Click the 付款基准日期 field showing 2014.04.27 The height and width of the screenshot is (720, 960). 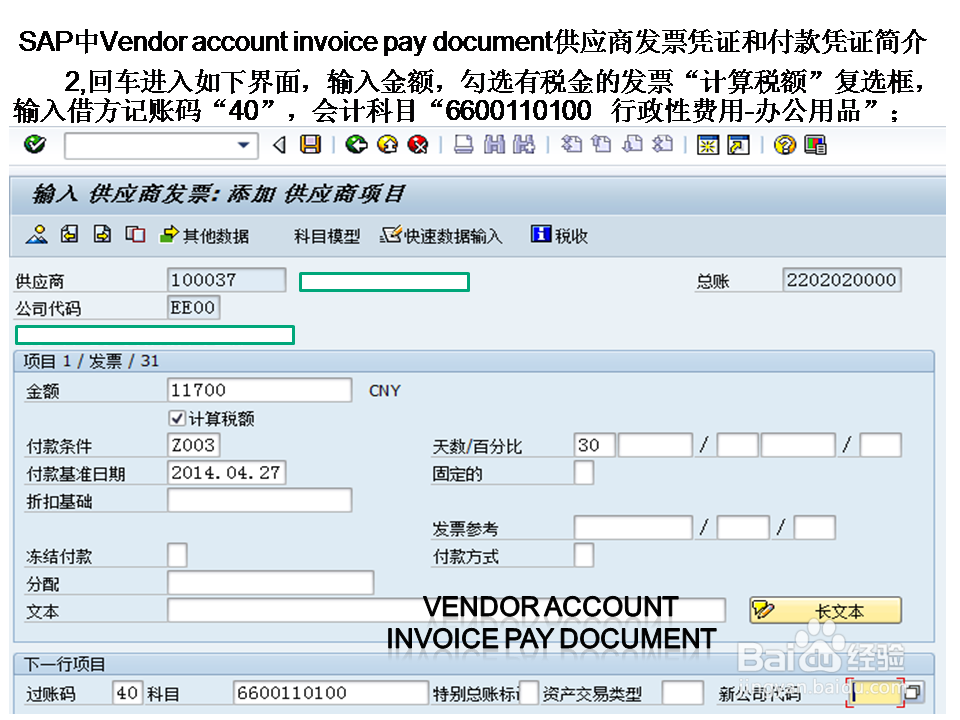point(227,473)
